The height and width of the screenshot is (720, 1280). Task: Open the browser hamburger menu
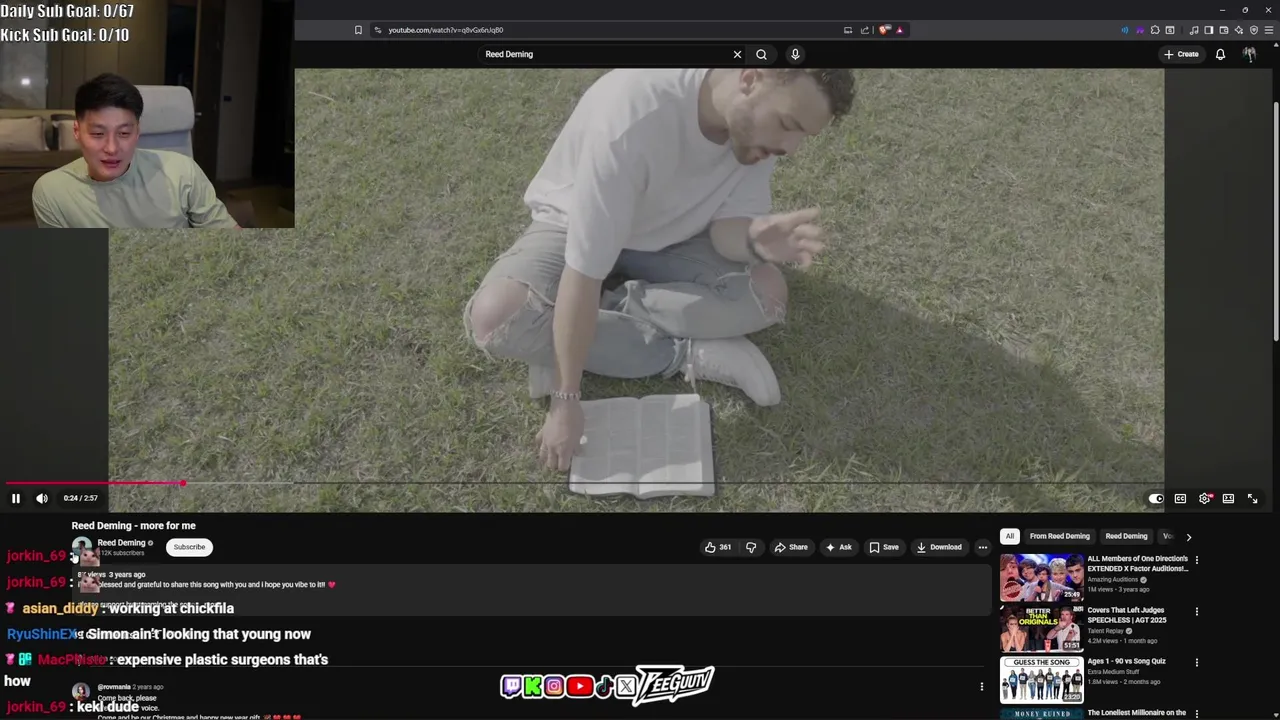tap(1269, 30)
